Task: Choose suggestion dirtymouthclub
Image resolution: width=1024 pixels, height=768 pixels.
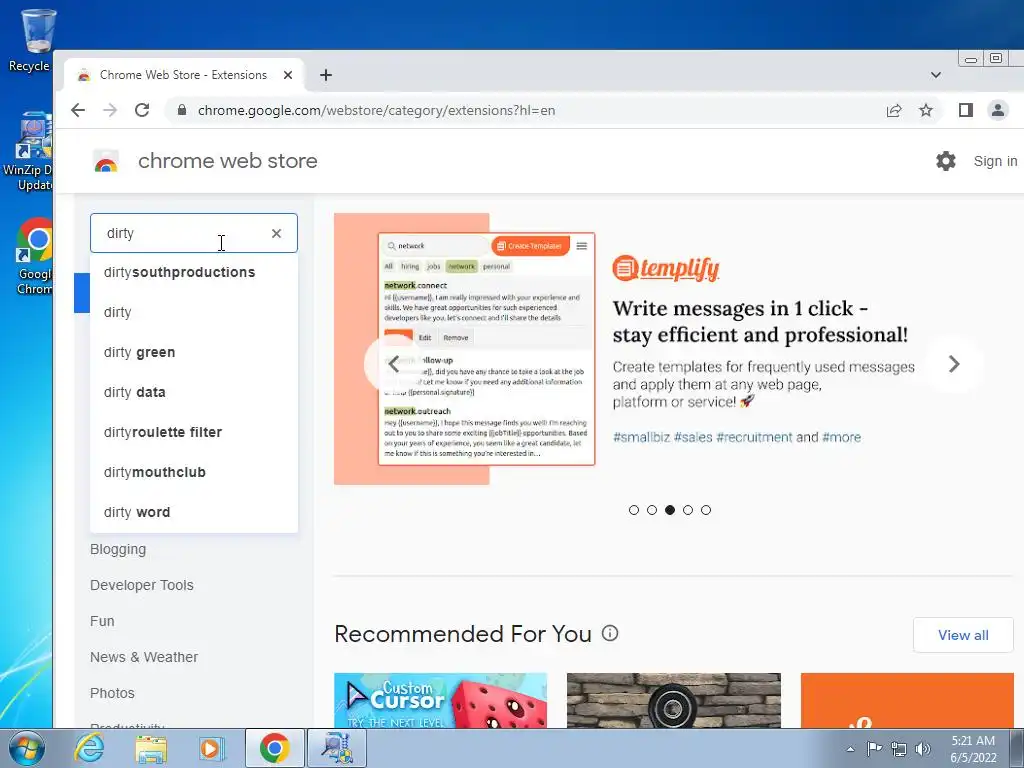Action: tap(194, 472)
